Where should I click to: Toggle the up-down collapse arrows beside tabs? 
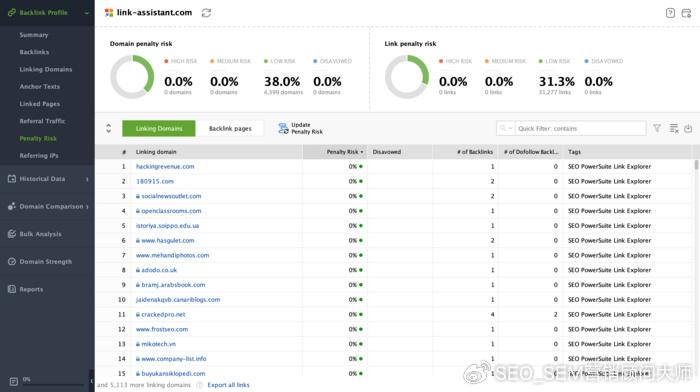pyautogui.click(x=108, y=129)
